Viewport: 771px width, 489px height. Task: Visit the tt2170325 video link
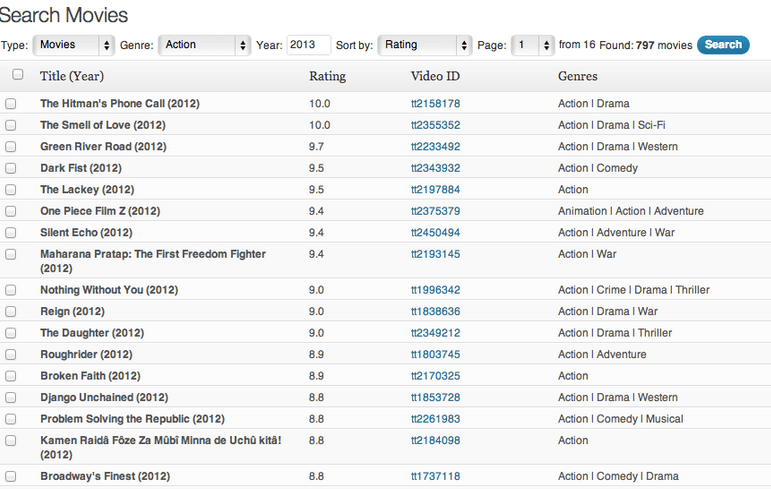(x=435, y=376)
